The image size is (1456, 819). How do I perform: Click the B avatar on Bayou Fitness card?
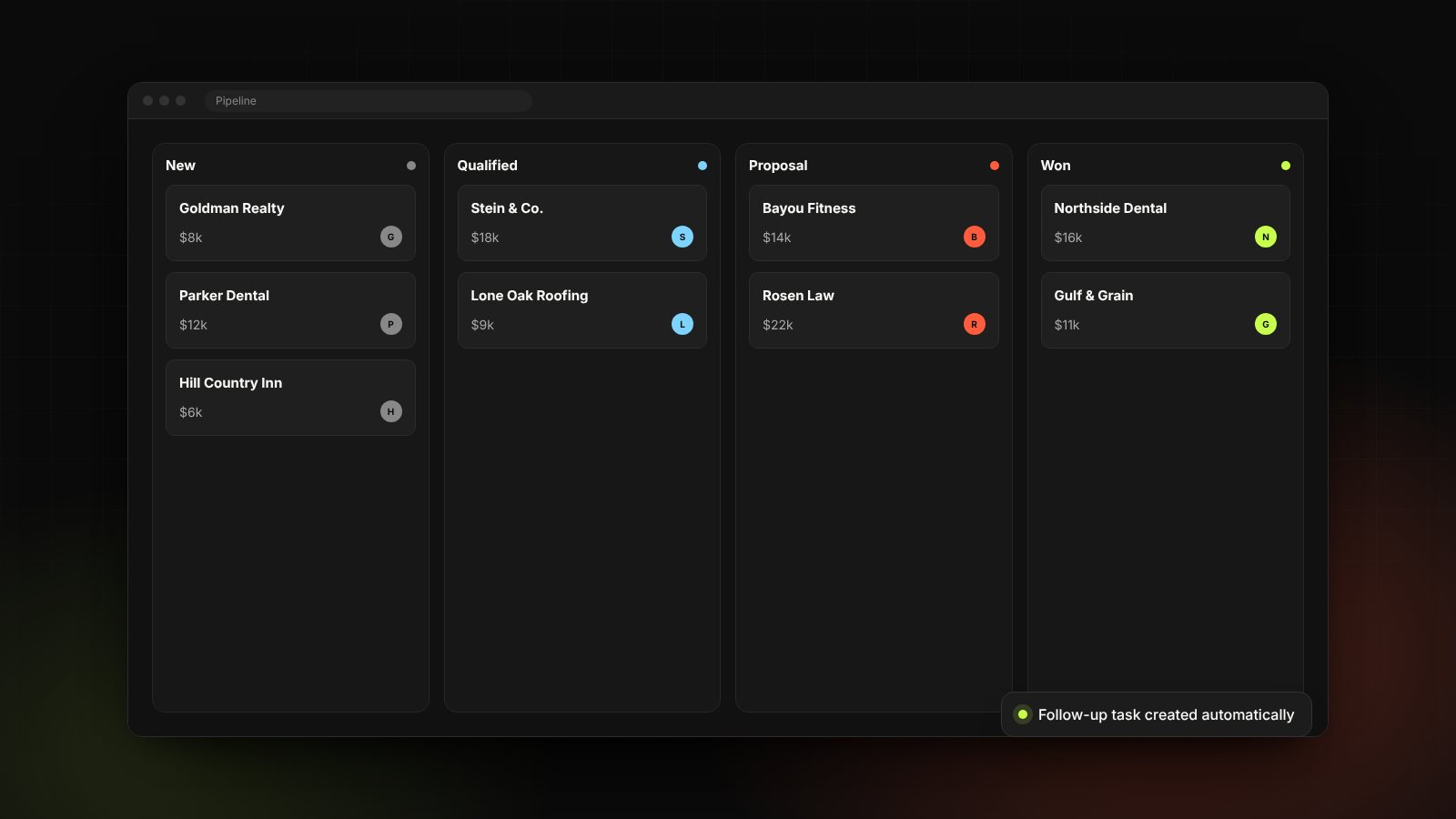coord(975,237)
